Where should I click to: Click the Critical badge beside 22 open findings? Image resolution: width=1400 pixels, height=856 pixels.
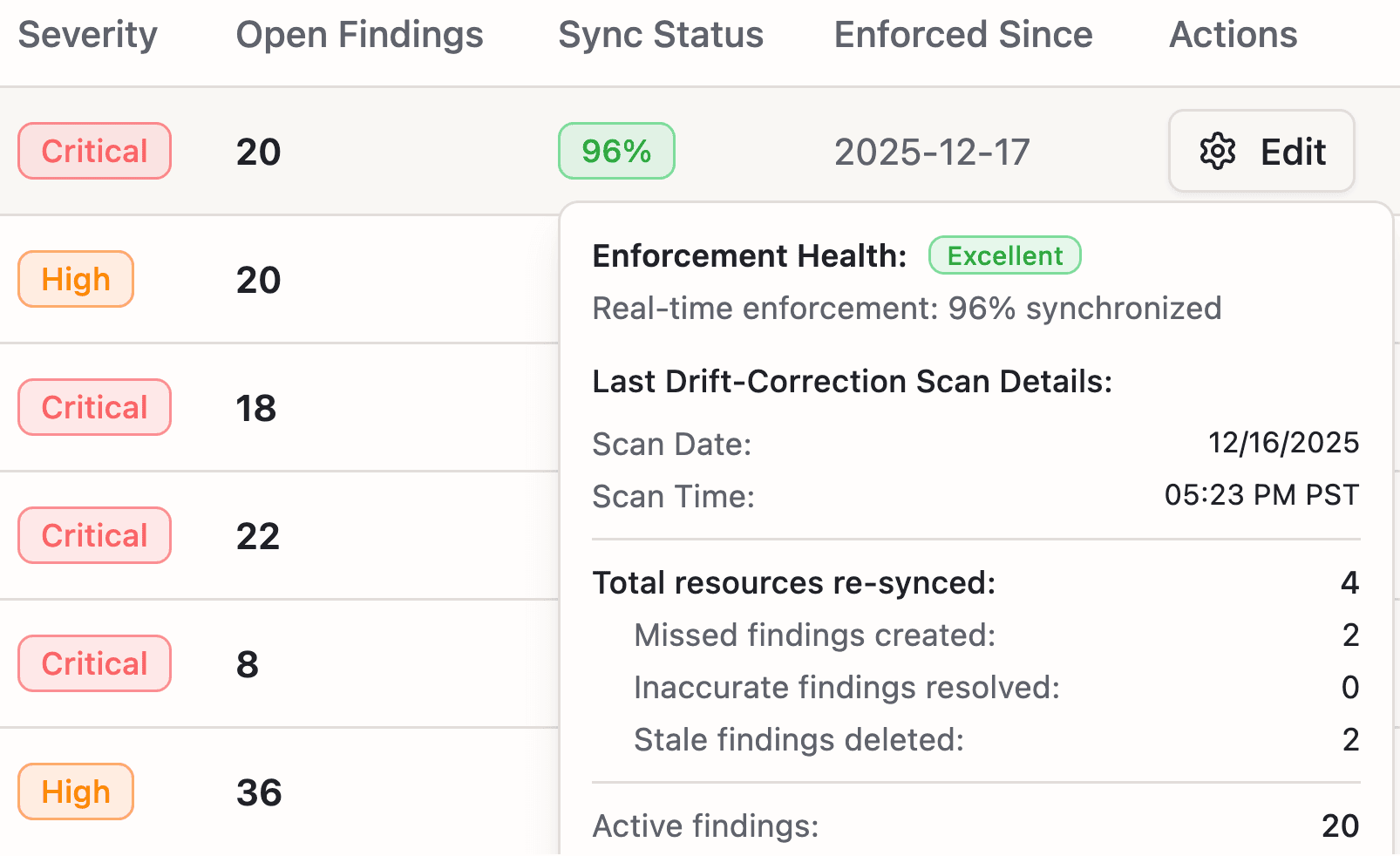coord(93,535)
